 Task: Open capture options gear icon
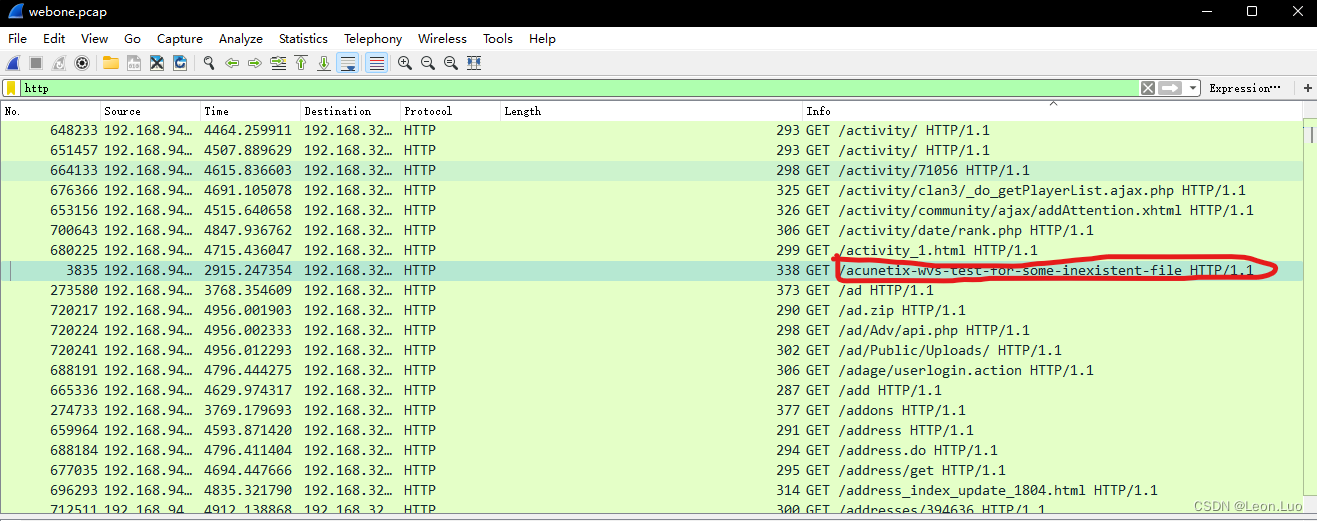(82, 63)
